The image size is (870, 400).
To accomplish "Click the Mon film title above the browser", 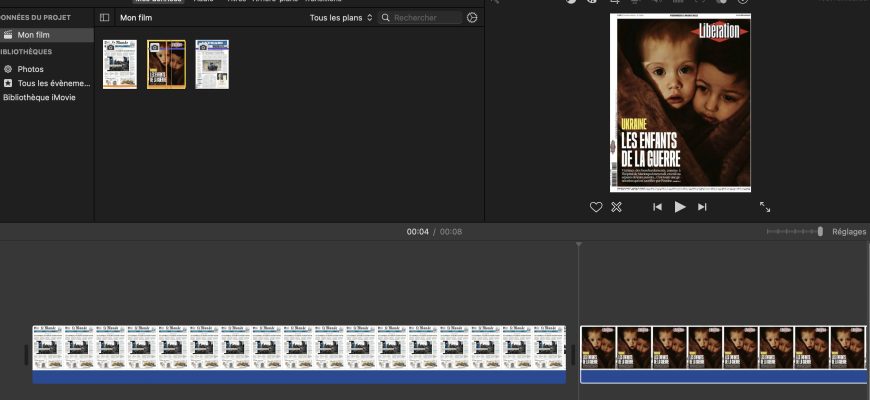I will tap(136, 18).
